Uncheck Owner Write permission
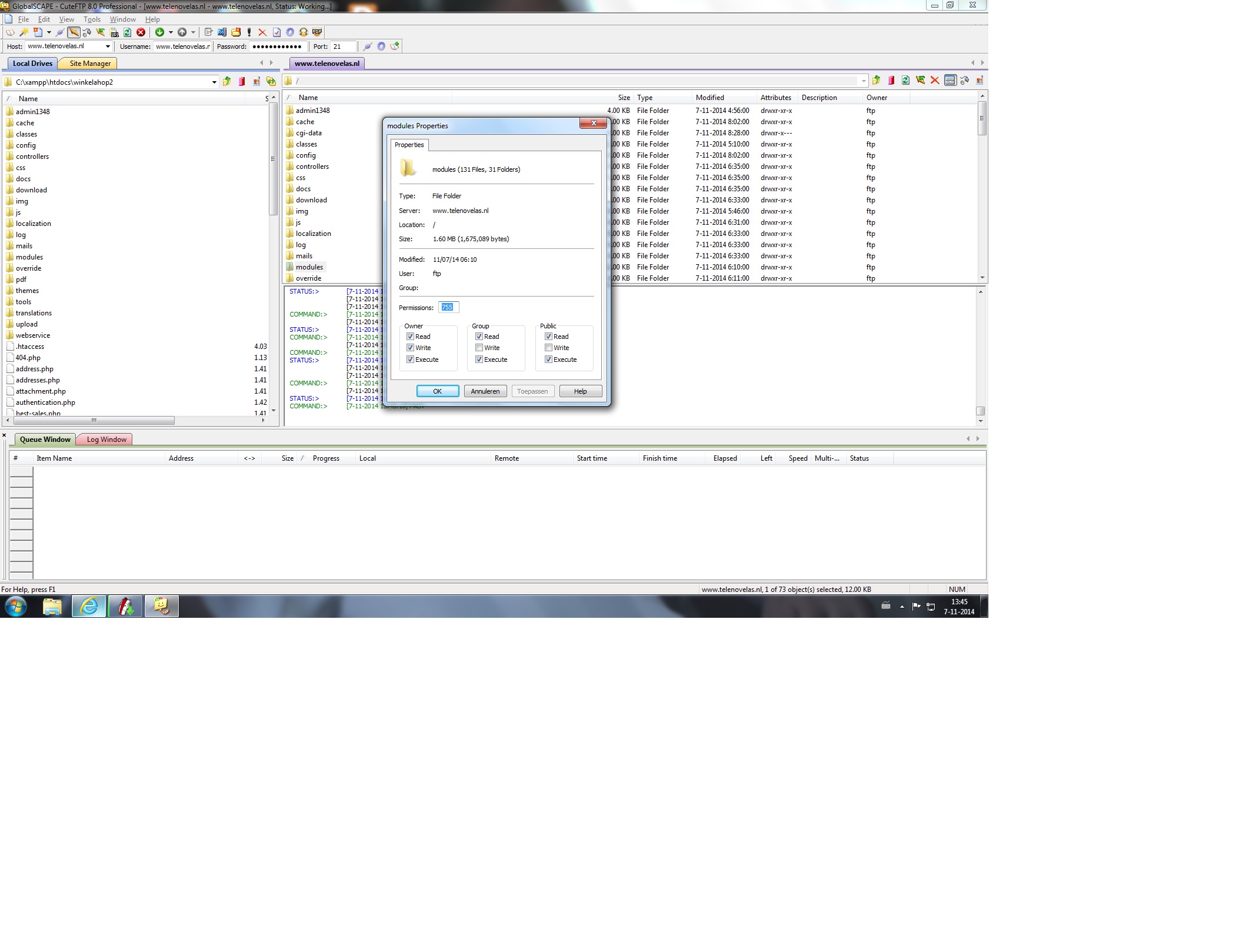Image resolution: width=1246 pixels, height=952 pixels. (411, 348)
